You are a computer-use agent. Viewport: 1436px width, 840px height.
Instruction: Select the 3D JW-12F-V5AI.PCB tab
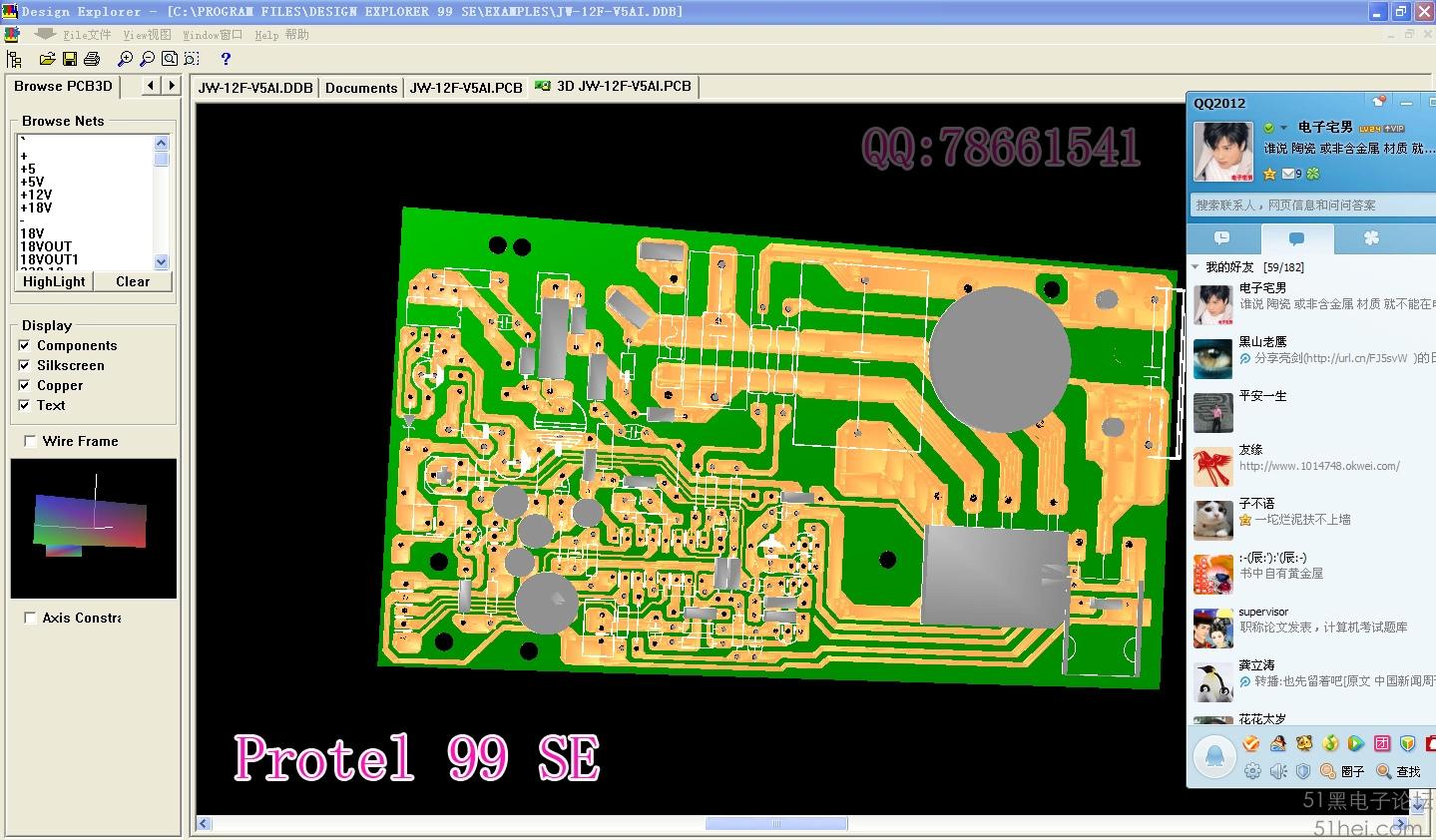point(614,87)
